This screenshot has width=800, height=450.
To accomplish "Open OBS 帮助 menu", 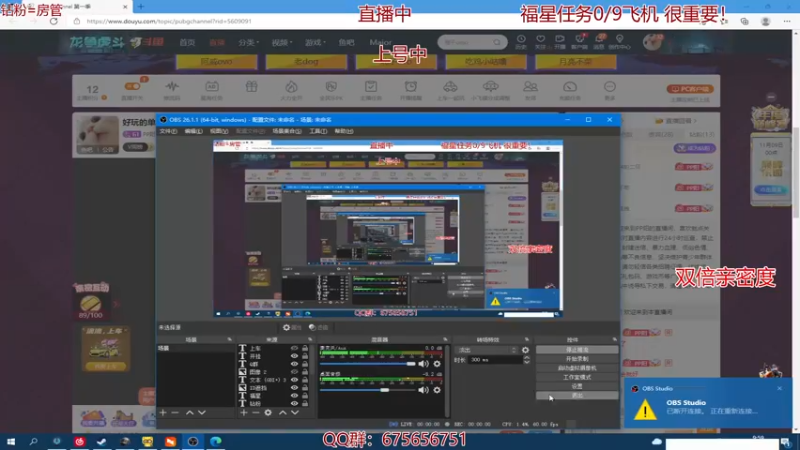I will tap(343, 131).
